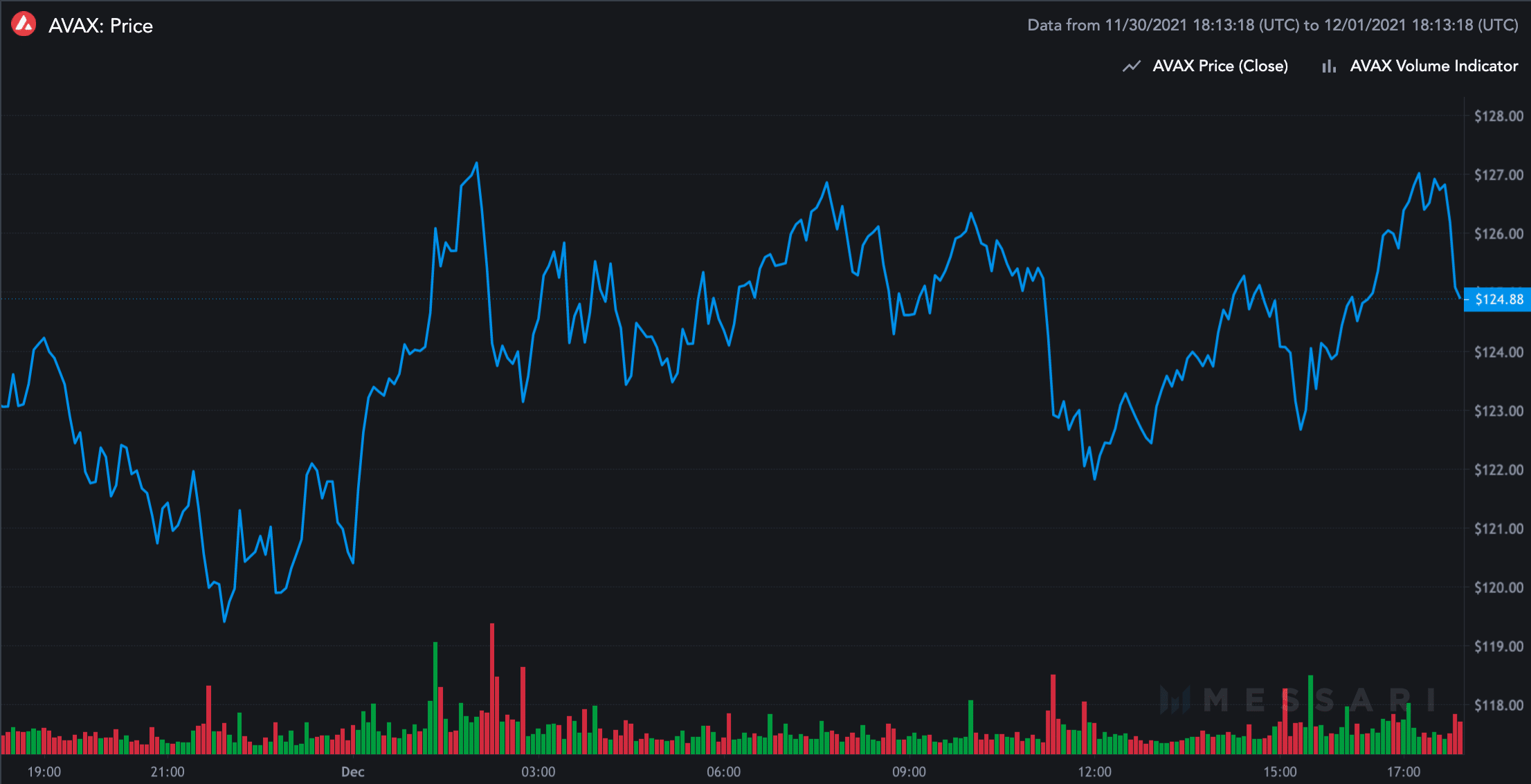Click the current price label $124.88
Screen dimensions: 1531x784
pyautogui.click(x=1498, y=300)
